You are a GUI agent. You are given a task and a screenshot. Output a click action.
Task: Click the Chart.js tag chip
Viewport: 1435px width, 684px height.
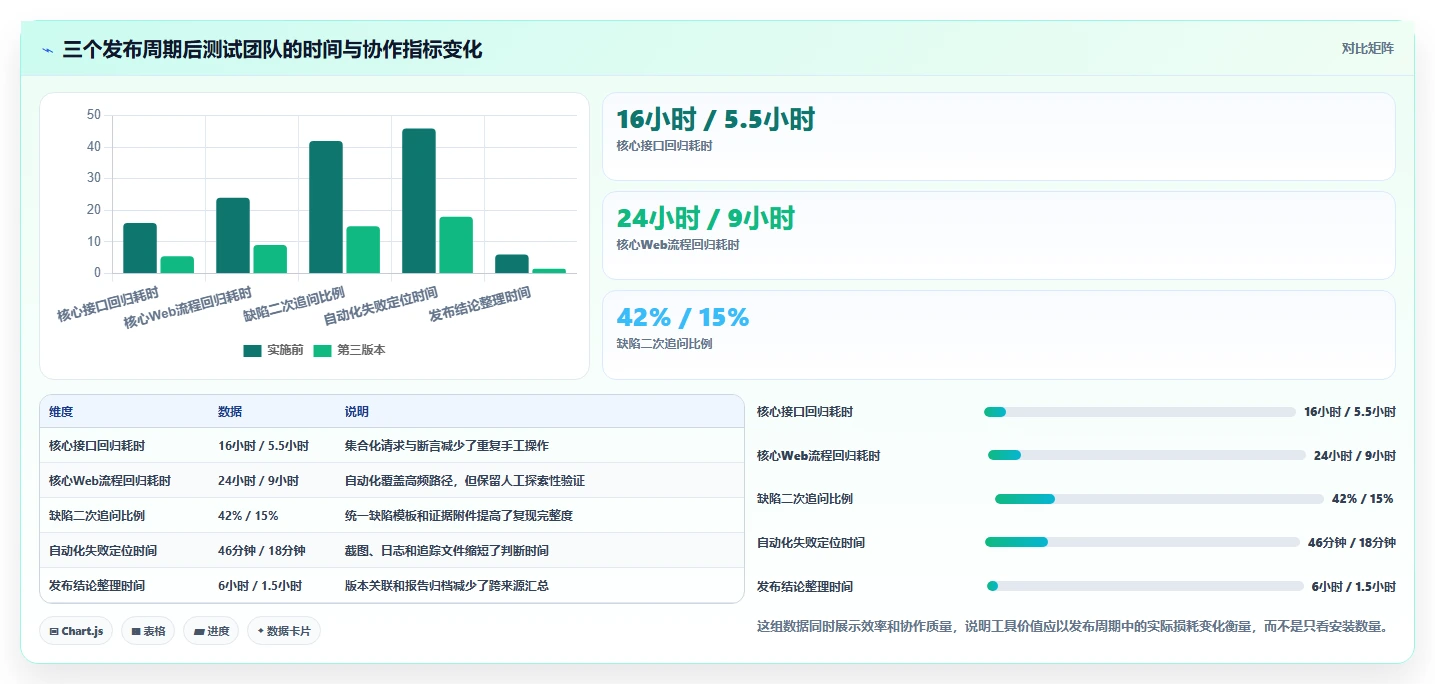[x=76, y=631]
